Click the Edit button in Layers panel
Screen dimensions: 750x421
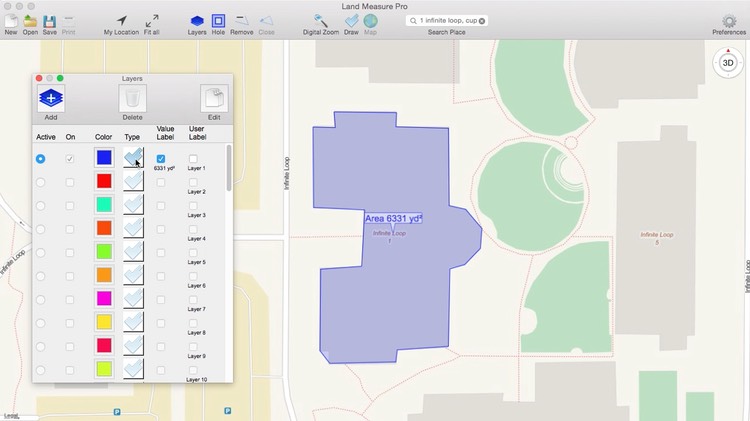pyautogui.click(x=214, y=99)
